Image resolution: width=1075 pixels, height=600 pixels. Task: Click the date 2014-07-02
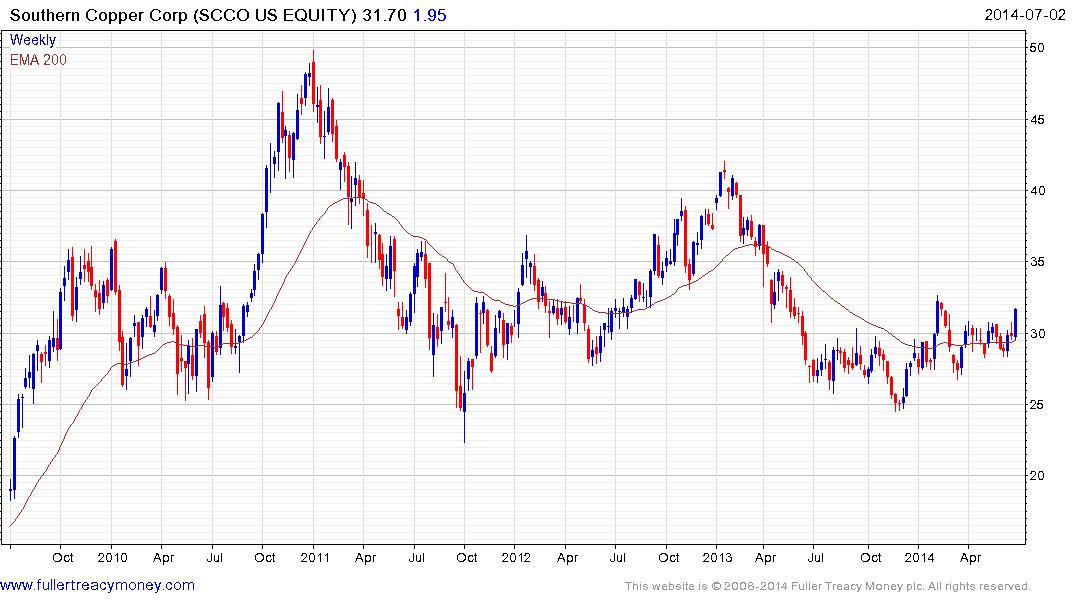(1025, 15)
